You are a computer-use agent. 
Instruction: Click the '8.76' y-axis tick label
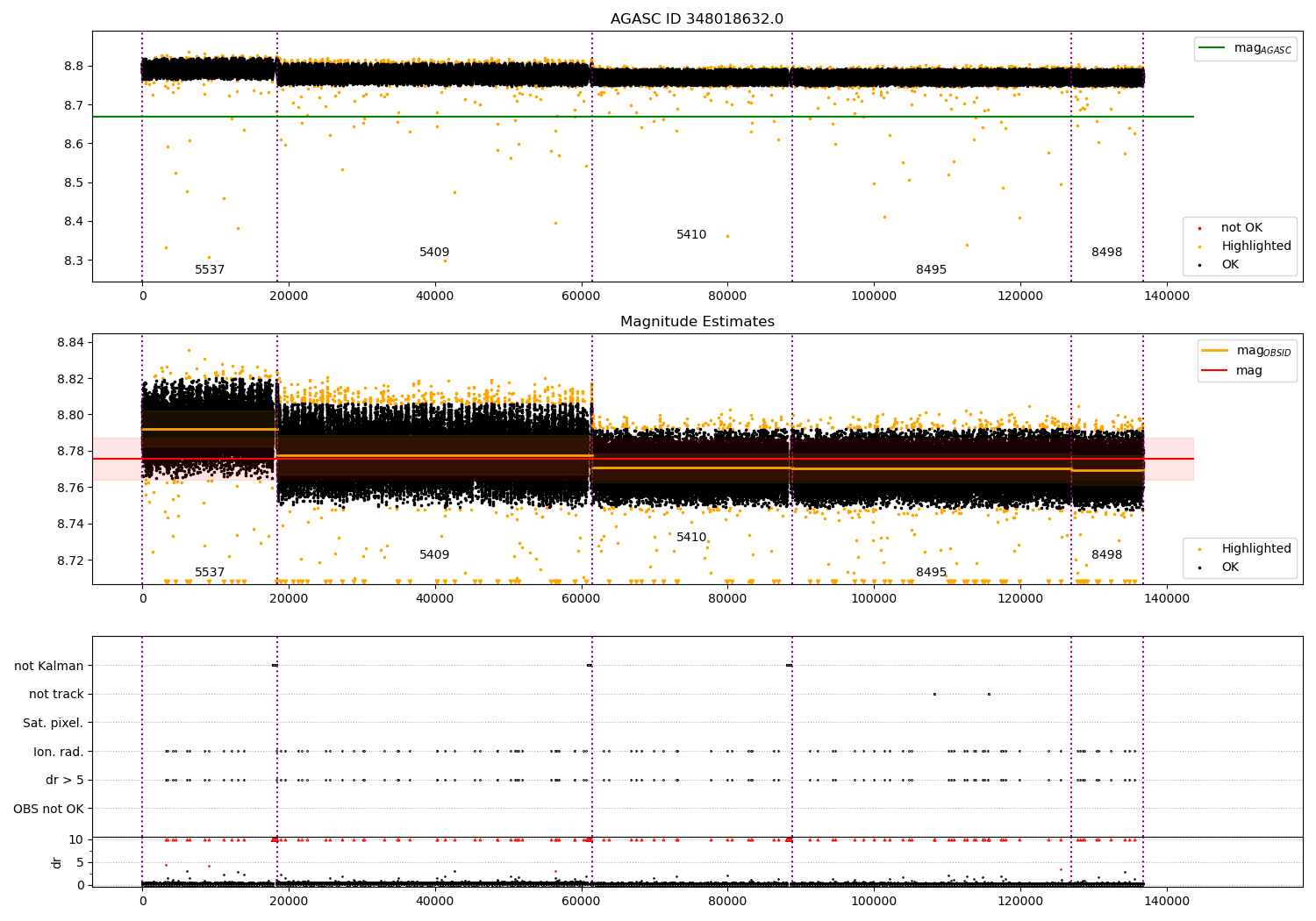coord(69,488)
